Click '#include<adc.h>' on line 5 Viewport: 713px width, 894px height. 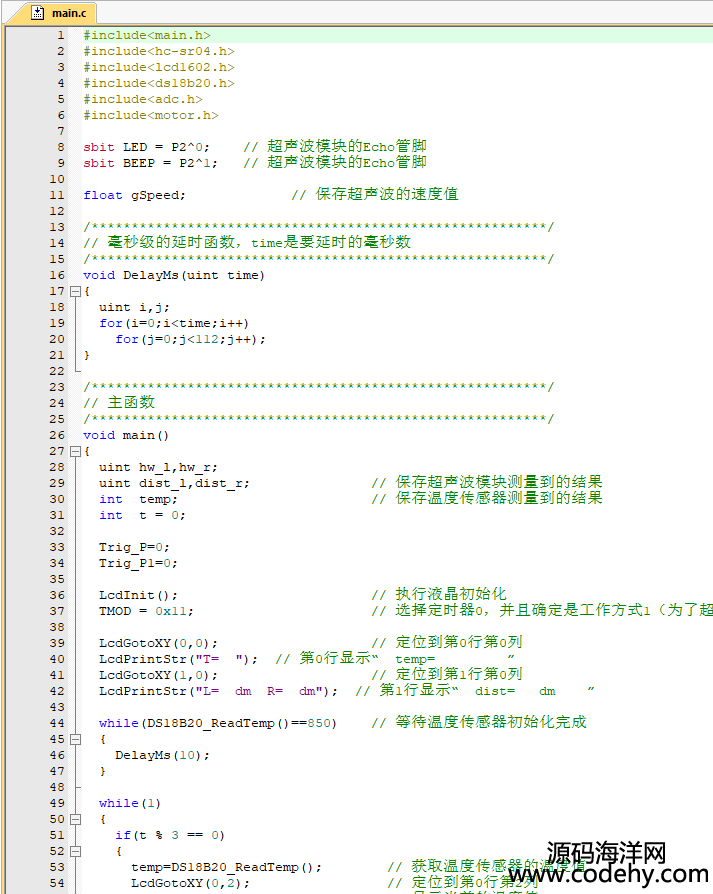point(143,99)
